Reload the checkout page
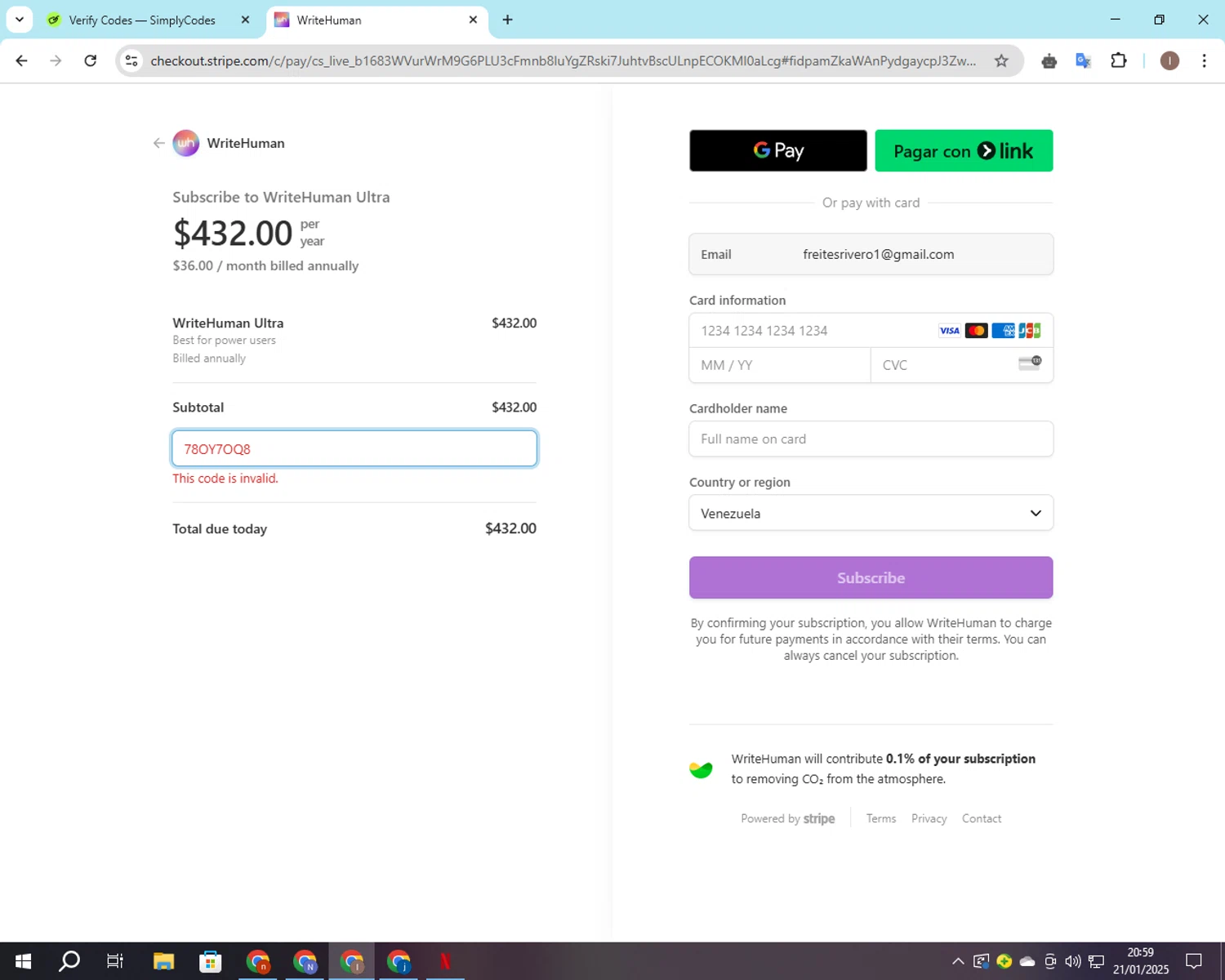 91,60
